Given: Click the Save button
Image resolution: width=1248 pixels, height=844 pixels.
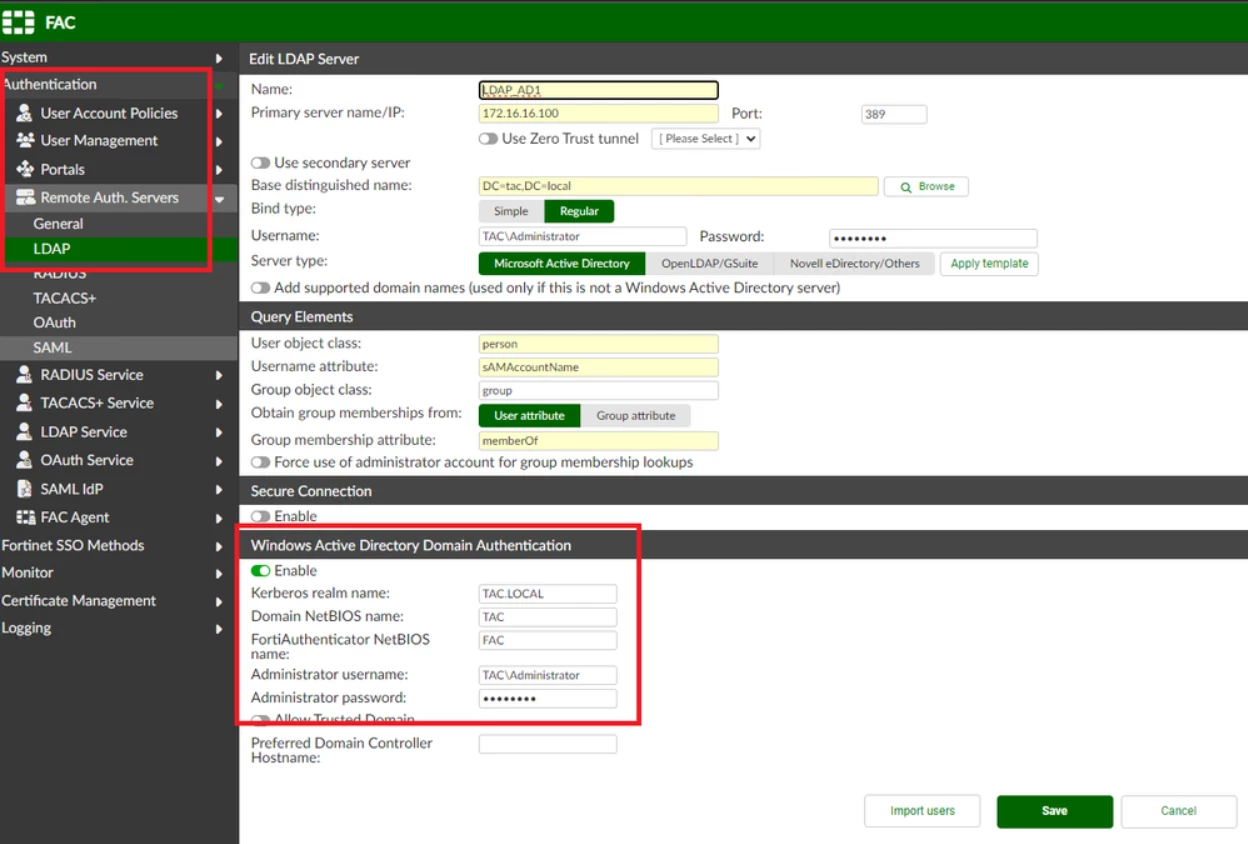Looking at the screenshot, I should pyautogui.click(x=1055, y=811).
